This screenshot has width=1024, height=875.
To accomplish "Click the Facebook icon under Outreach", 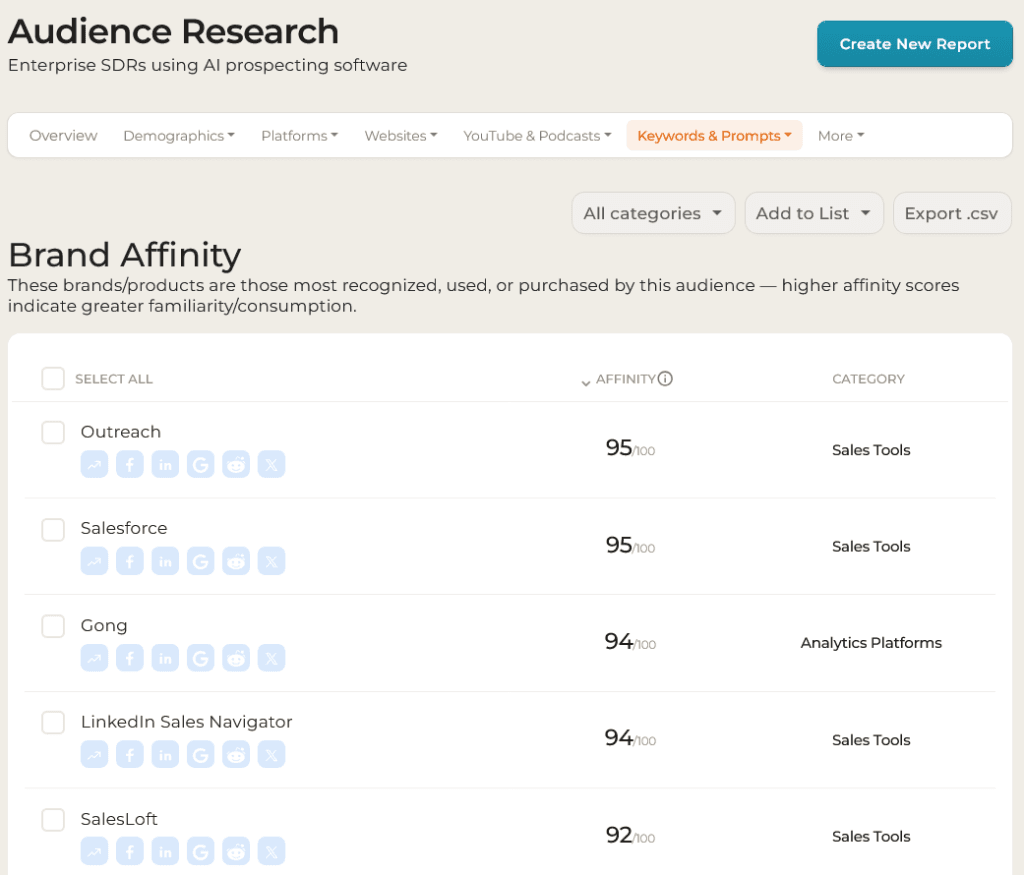I will [130, 464].
